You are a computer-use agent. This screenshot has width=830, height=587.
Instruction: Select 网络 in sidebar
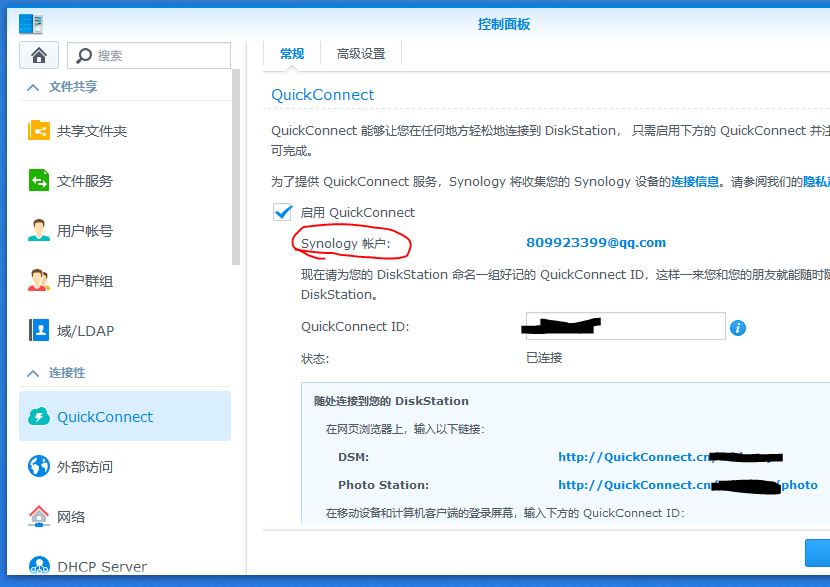[x=71, y=517]
